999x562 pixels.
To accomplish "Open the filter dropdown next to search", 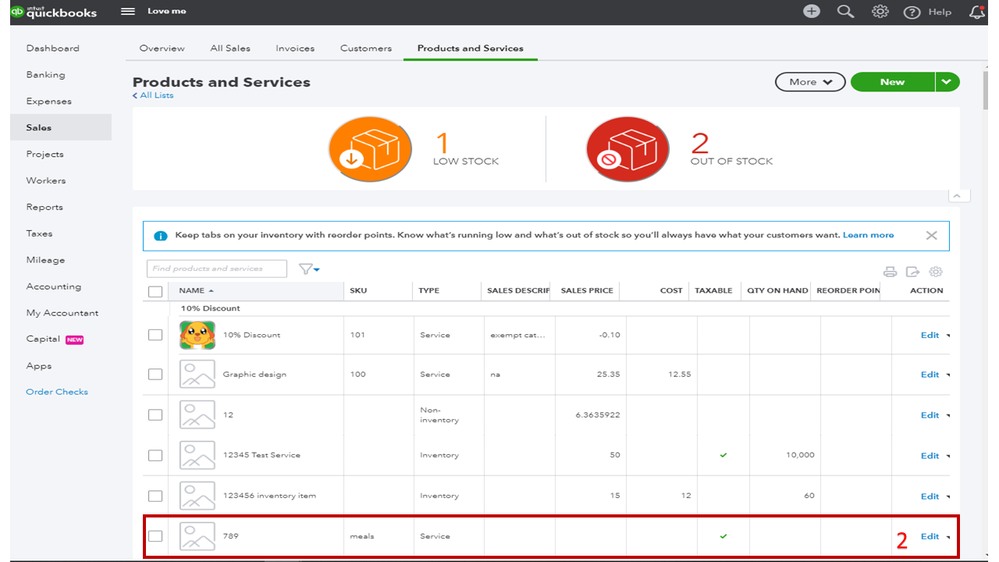I will click(310, 269).
